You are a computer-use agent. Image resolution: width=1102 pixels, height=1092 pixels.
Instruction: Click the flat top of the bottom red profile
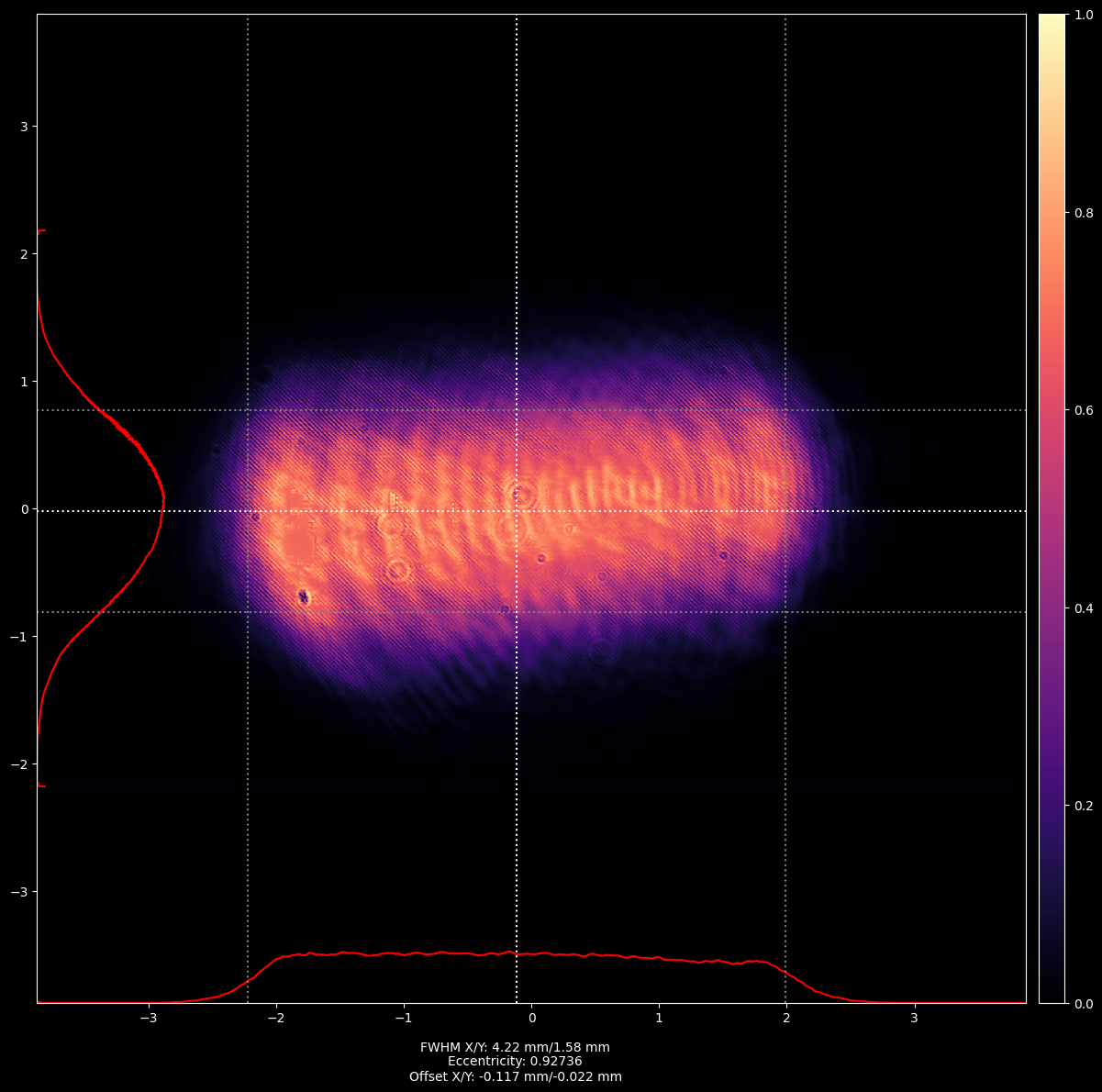tap(514, 954)
